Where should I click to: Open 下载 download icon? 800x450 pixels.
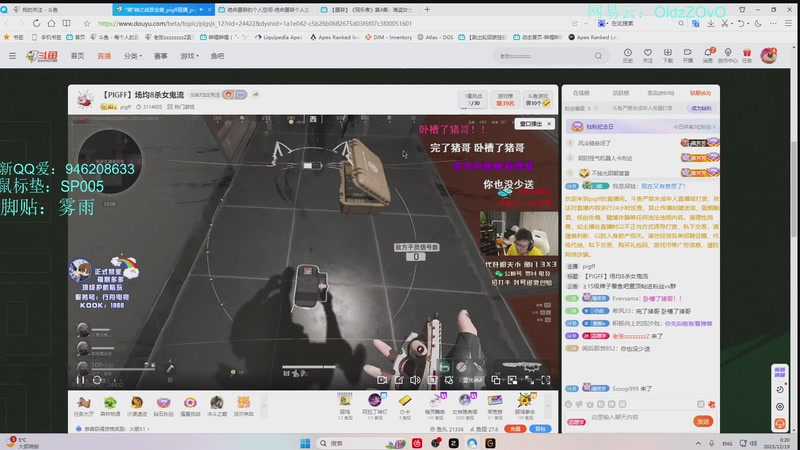point(667,56)
